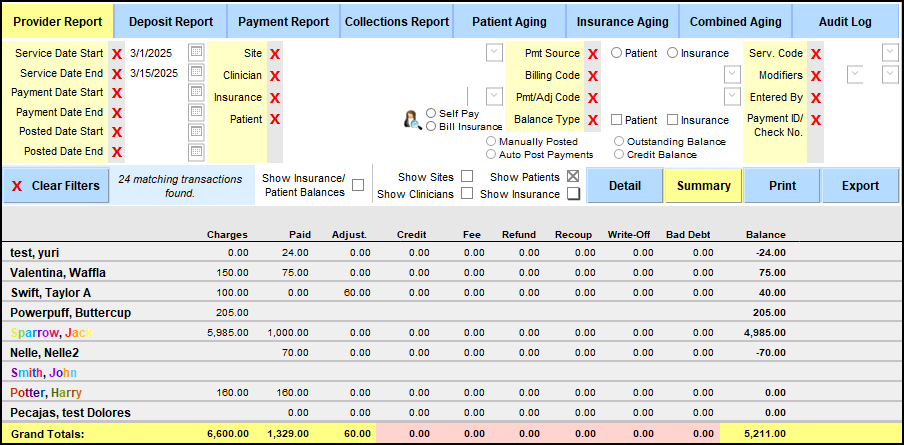
Task: Export the report data
Action: tap(861, 186)
